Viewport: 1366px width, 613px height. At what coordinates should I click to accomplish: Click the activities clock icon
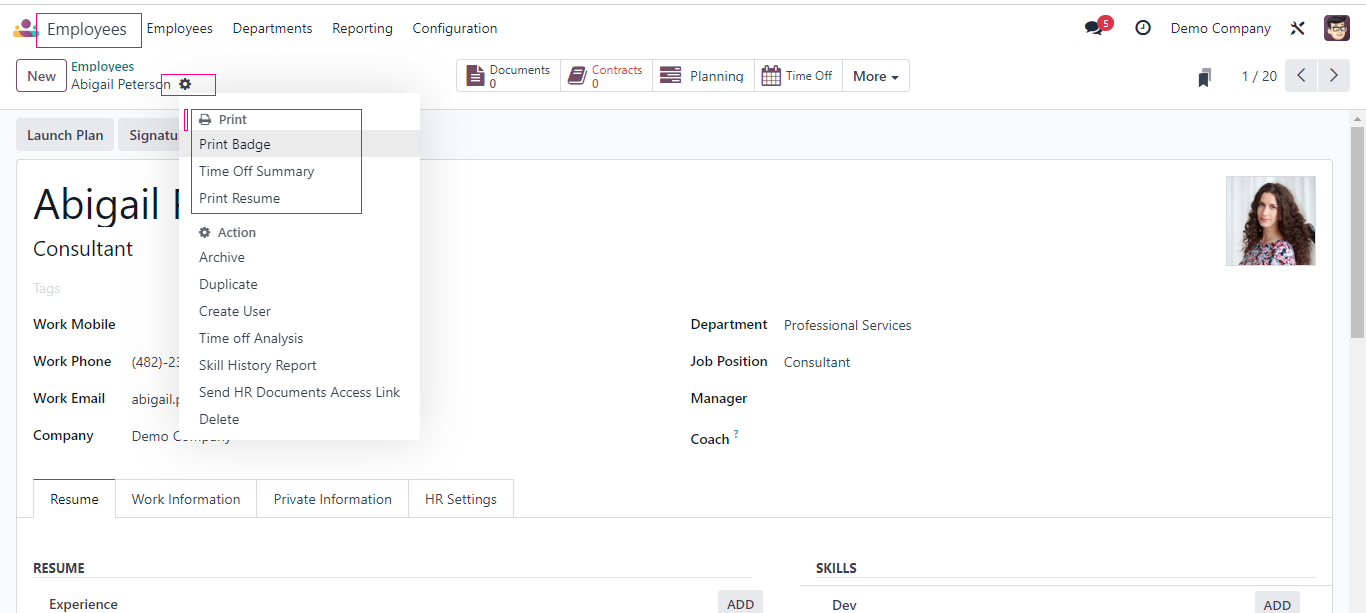[x=1143, y=28]
